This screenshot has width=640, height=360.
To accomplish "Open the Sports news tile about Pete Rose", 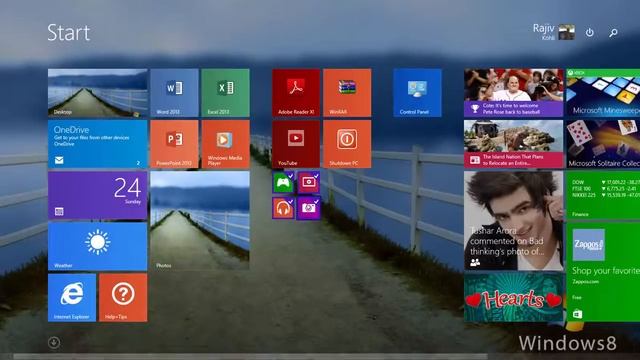I will (513, 93).
